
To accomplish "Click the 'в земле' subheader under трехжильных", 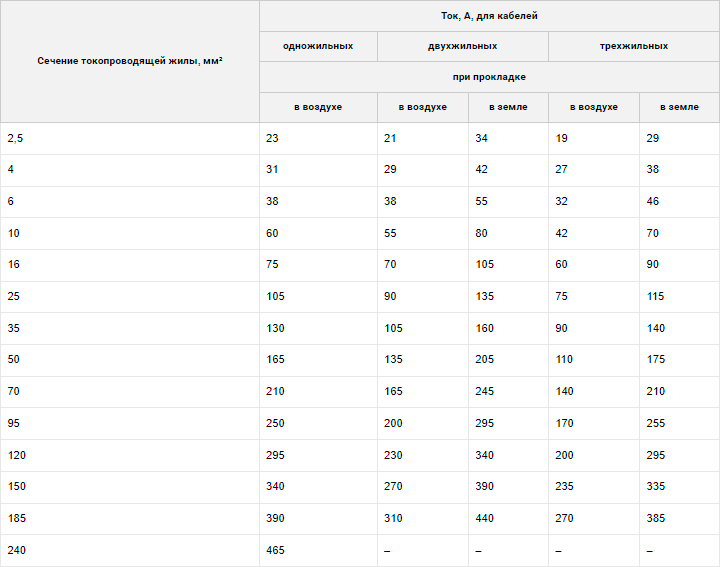I will tap(679, 107).
